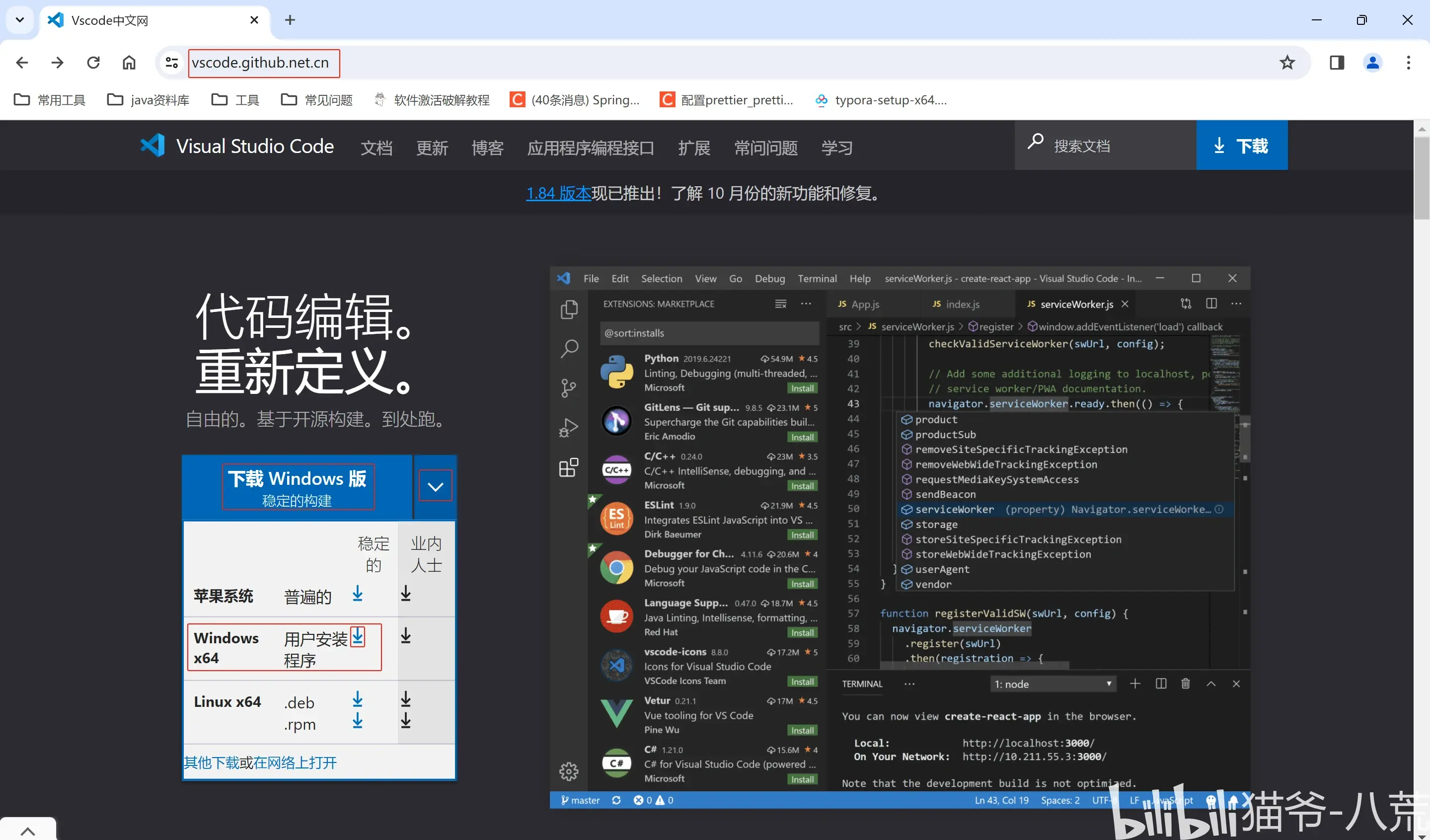
Task: Open the 软件激活破解教程 bookmark
Action: [432, 100]
